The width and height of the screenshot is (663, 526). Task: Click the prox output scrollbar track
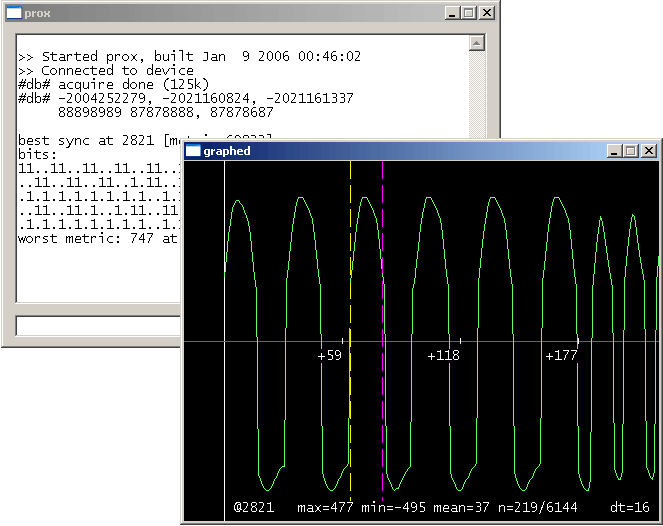pyautogui.click(x=477, y=95)
